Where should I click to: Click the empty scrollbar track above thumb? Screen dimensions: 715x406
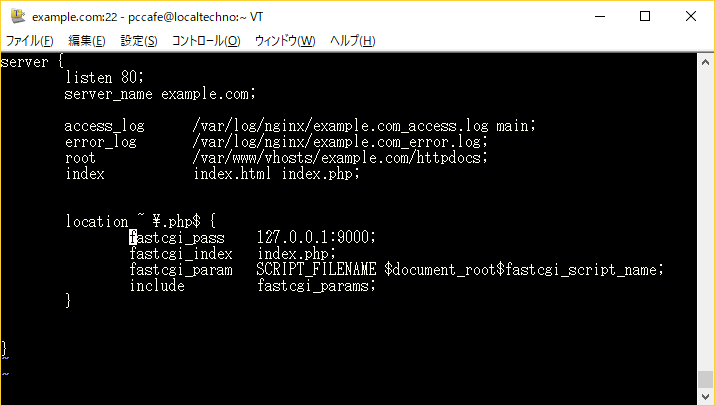tap(705, 220)
